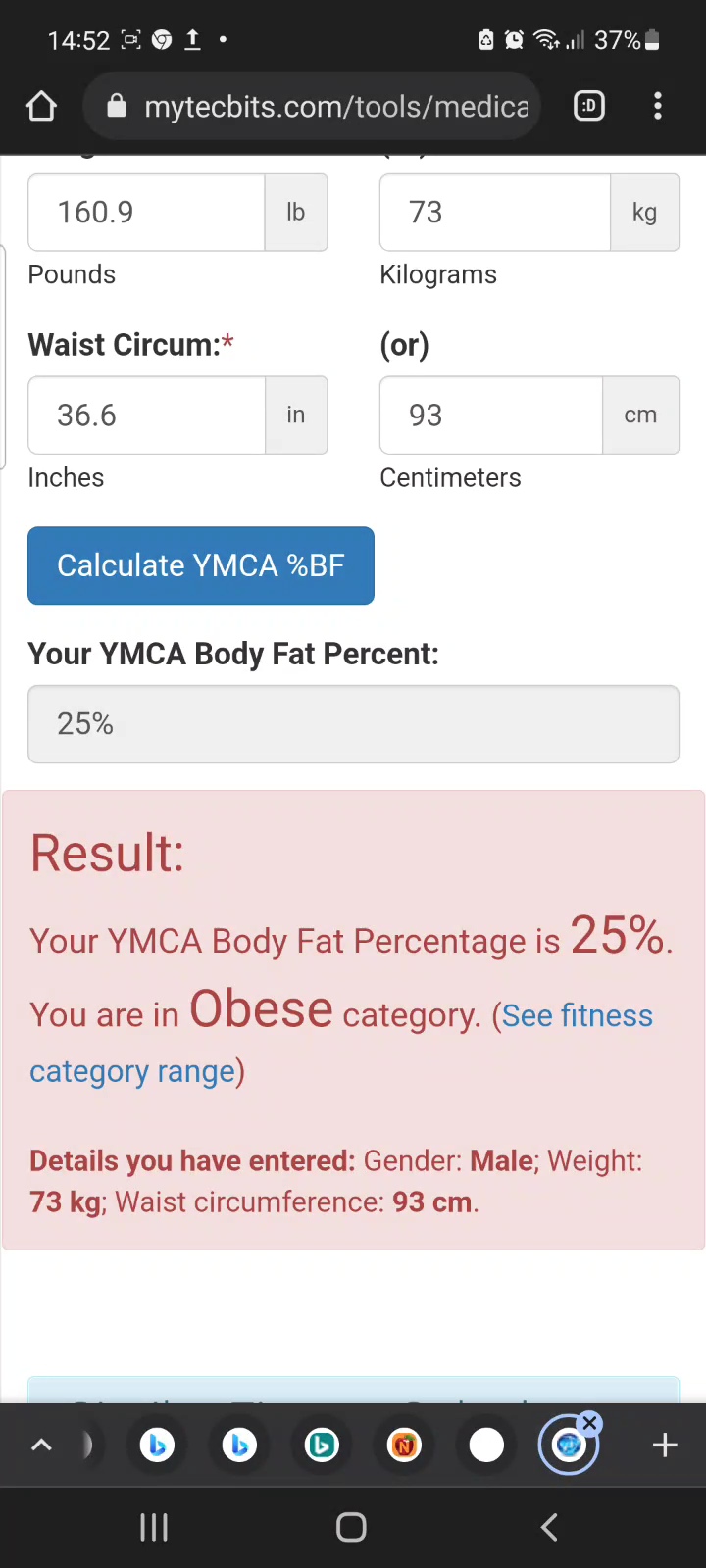Tap the site security lock icon
The image size is (706, 1568).
117,106
